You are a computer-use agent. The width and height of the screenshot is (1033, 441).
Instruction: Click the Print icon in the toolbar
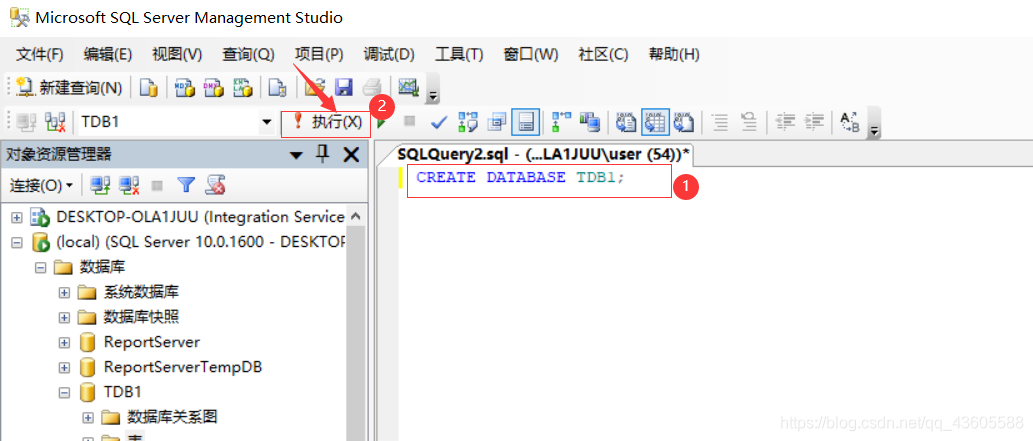[x=372, y=88]
